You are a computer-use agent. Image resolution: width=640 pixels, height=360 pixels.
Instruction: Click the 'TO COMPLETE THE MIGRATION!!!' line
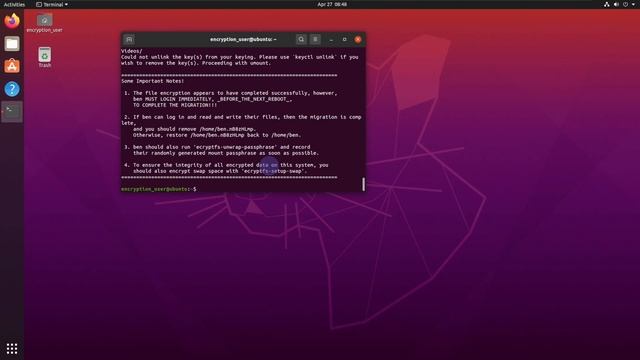coord(175,105)
